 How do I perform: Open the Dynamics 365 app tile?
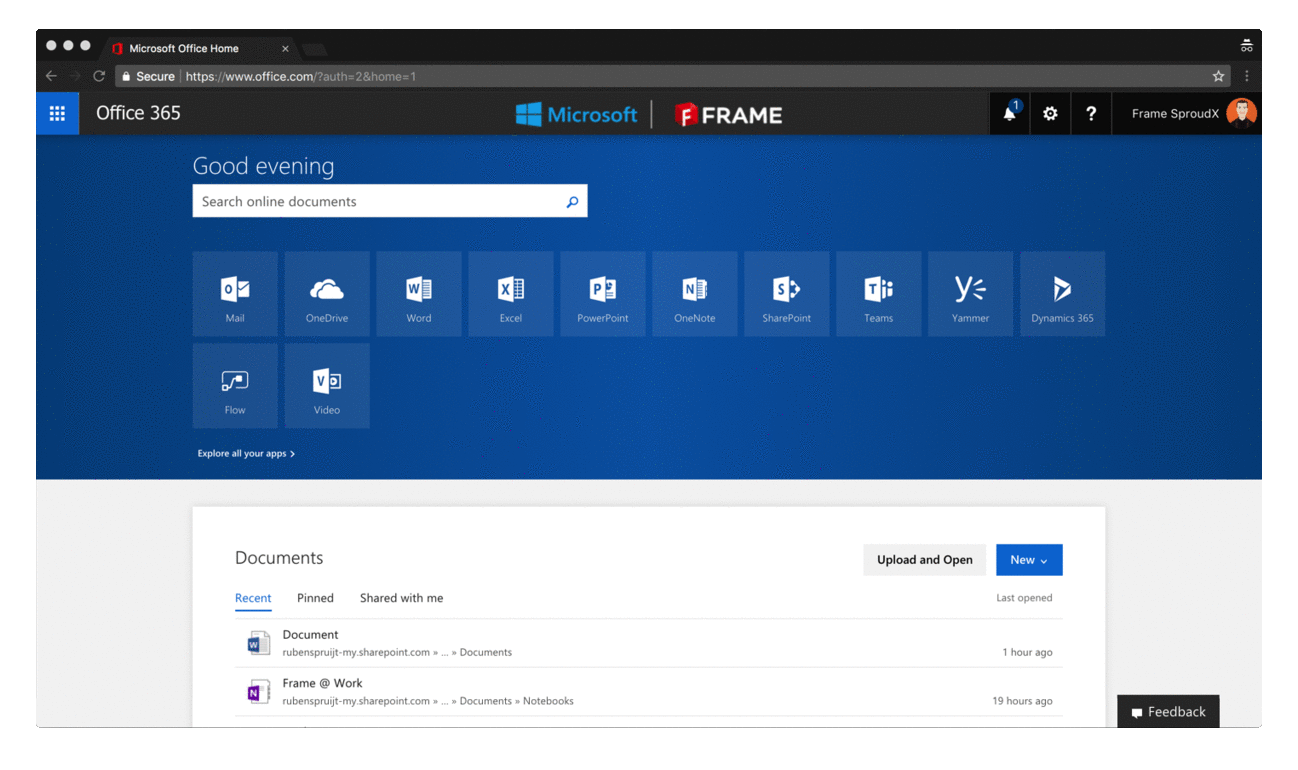pos(1063,294)
